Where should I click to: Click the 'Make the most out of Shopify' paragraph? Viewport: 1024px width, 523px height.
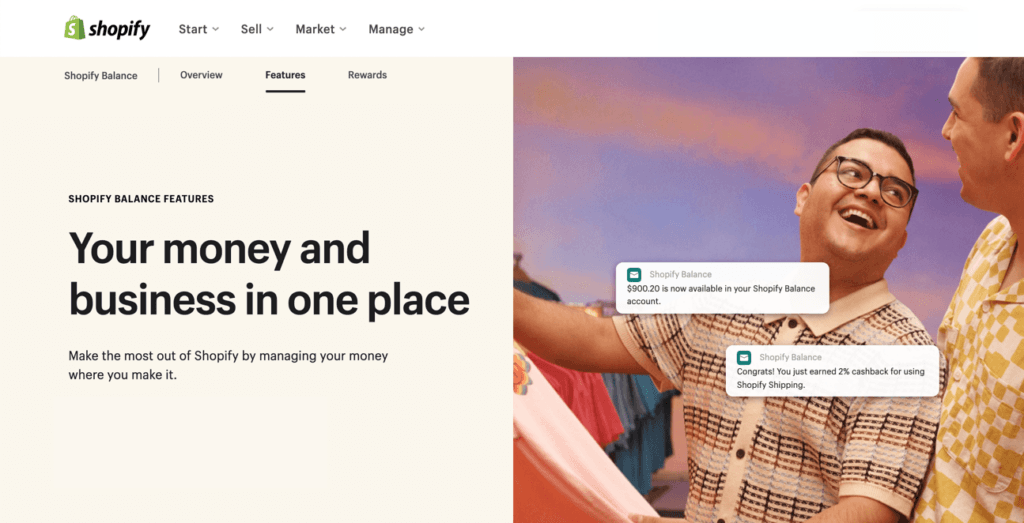(228, 366)
